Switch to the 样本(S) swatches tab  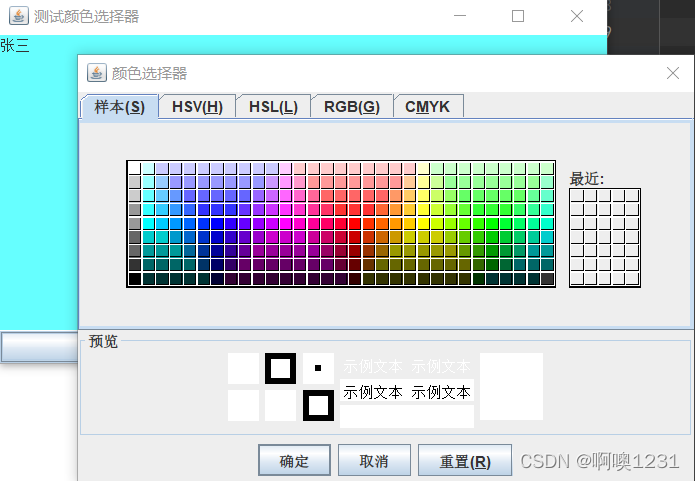point(119,107)
